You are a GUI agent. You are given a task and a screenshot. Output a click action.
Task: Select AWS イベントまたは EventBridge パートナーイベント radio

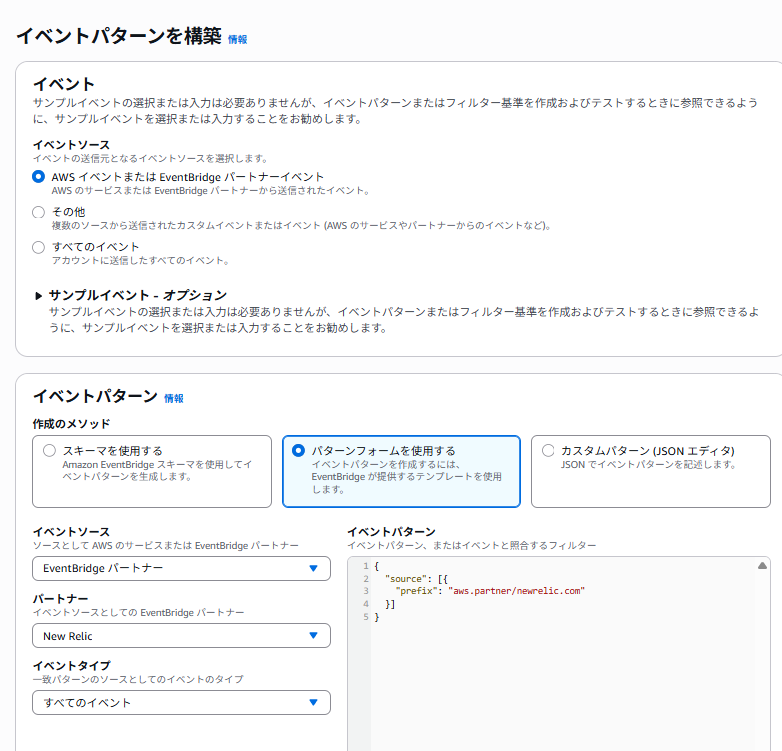coord(39,177)
